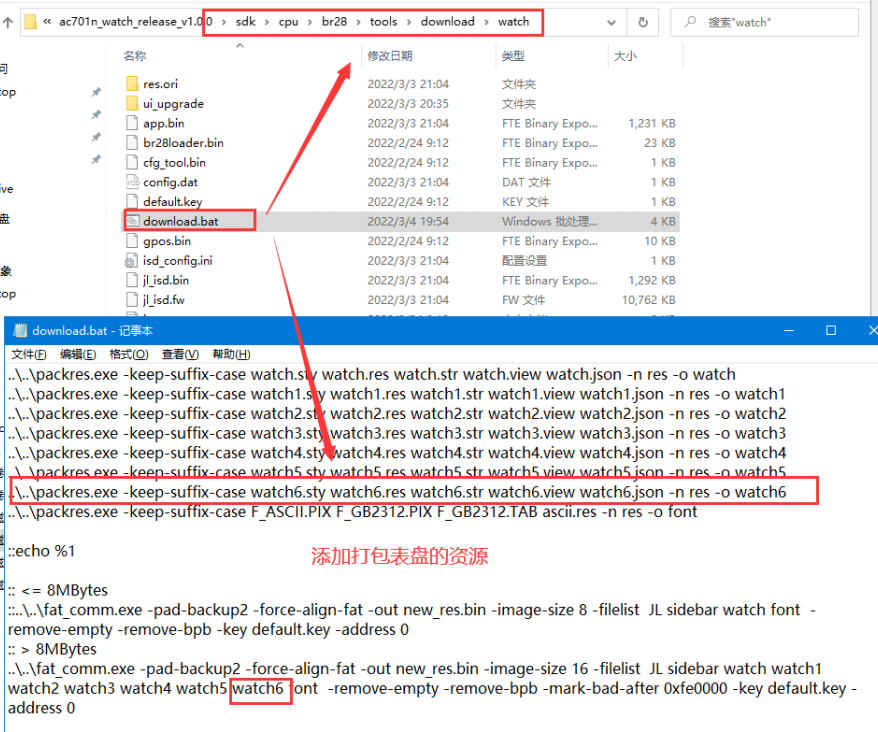Expand the chevron after the sdk breadcrumb

pyautogui.click(x=267, y=22)
